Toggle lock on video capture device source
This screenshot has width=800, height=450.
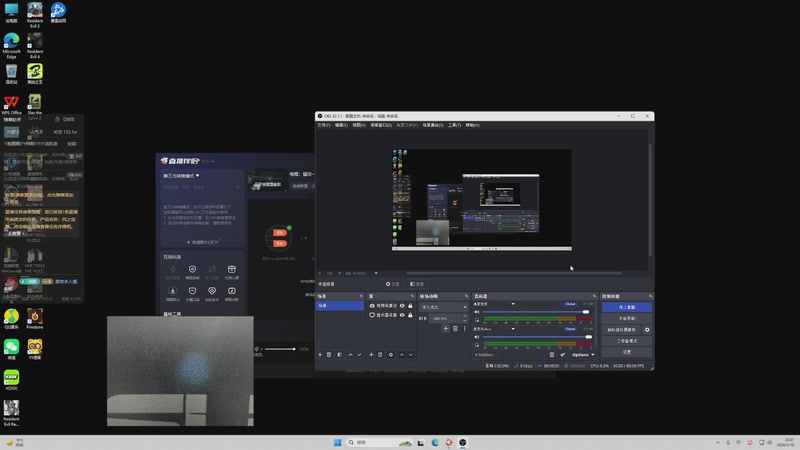coord(410,305)
